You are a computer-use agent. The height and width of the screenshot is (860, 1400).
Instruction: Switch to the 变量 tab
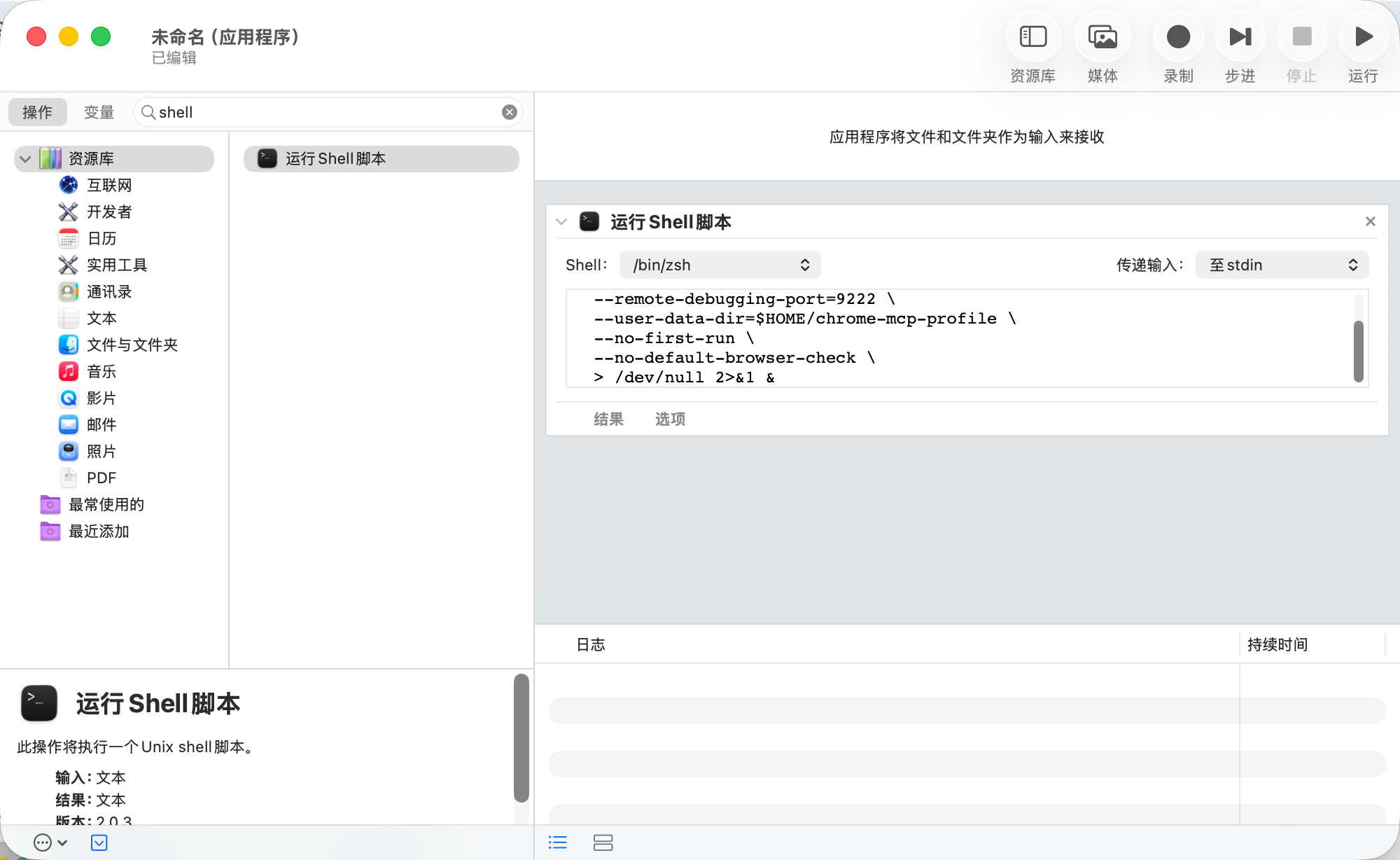(x=99, y=112)
